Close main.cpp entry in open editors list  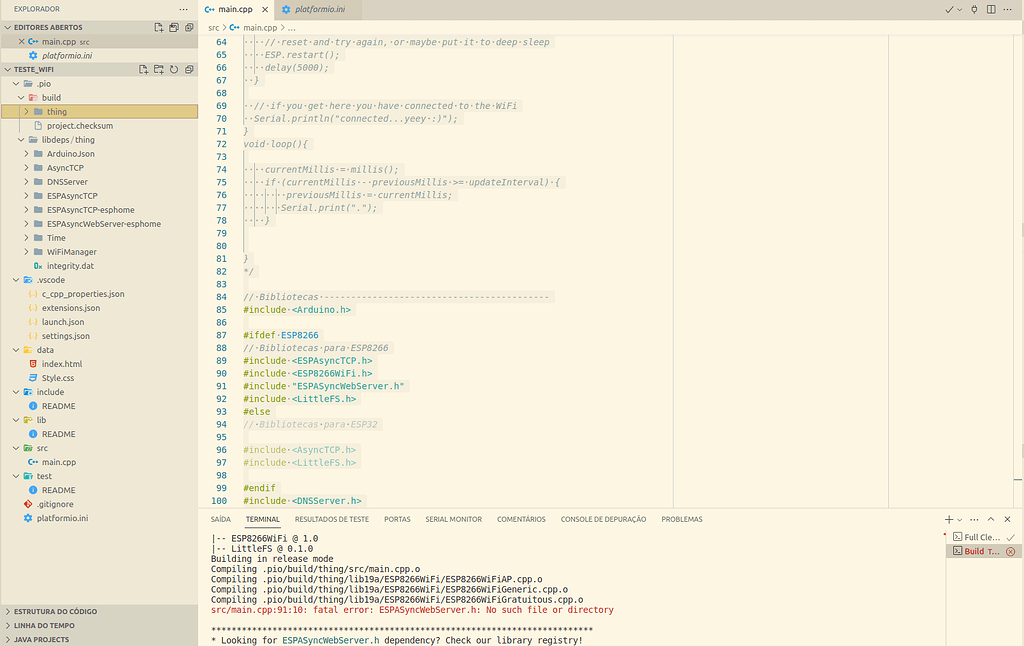click(22, 41)
